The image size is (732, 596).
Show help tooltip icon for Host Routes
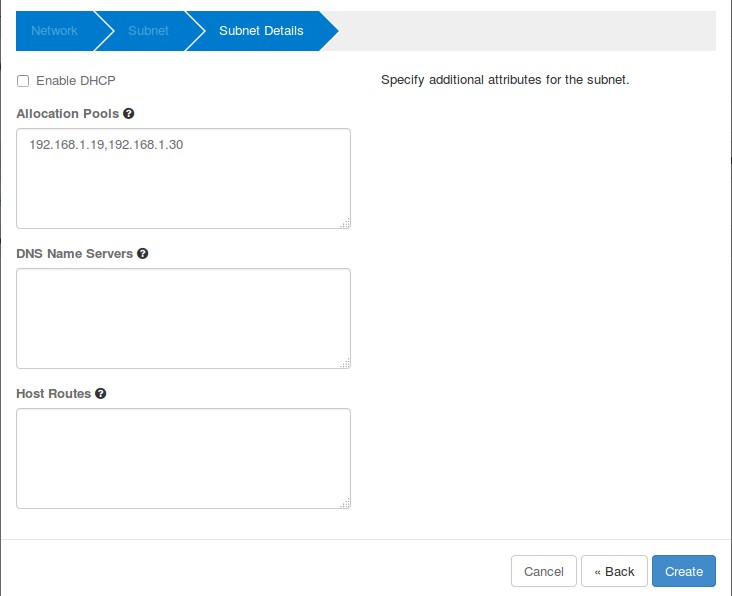coord(101,394)
